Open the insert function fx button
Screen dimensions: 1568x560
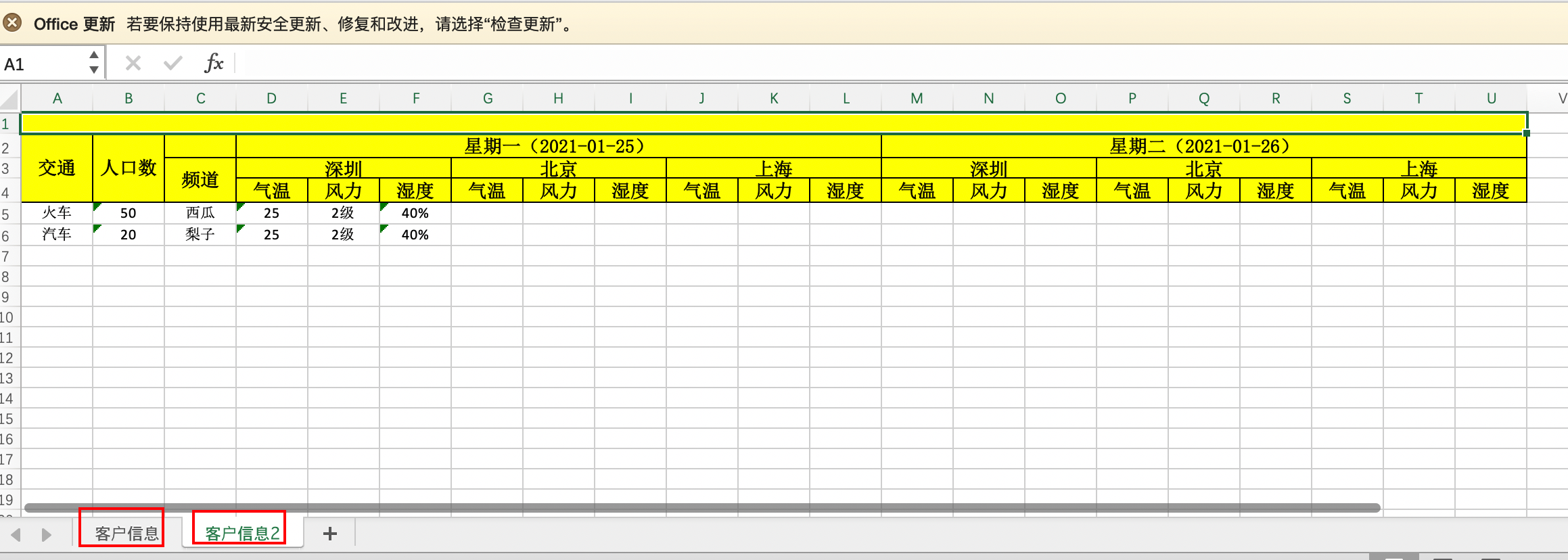[214, 64]
